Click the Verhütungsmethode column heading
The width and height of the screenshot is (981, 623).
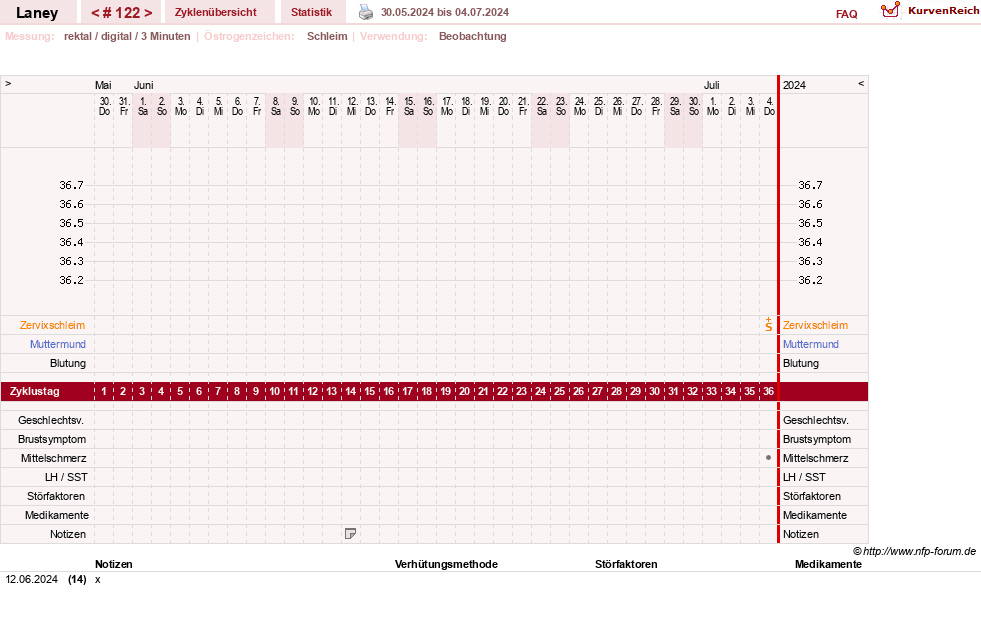click(446, 564)
